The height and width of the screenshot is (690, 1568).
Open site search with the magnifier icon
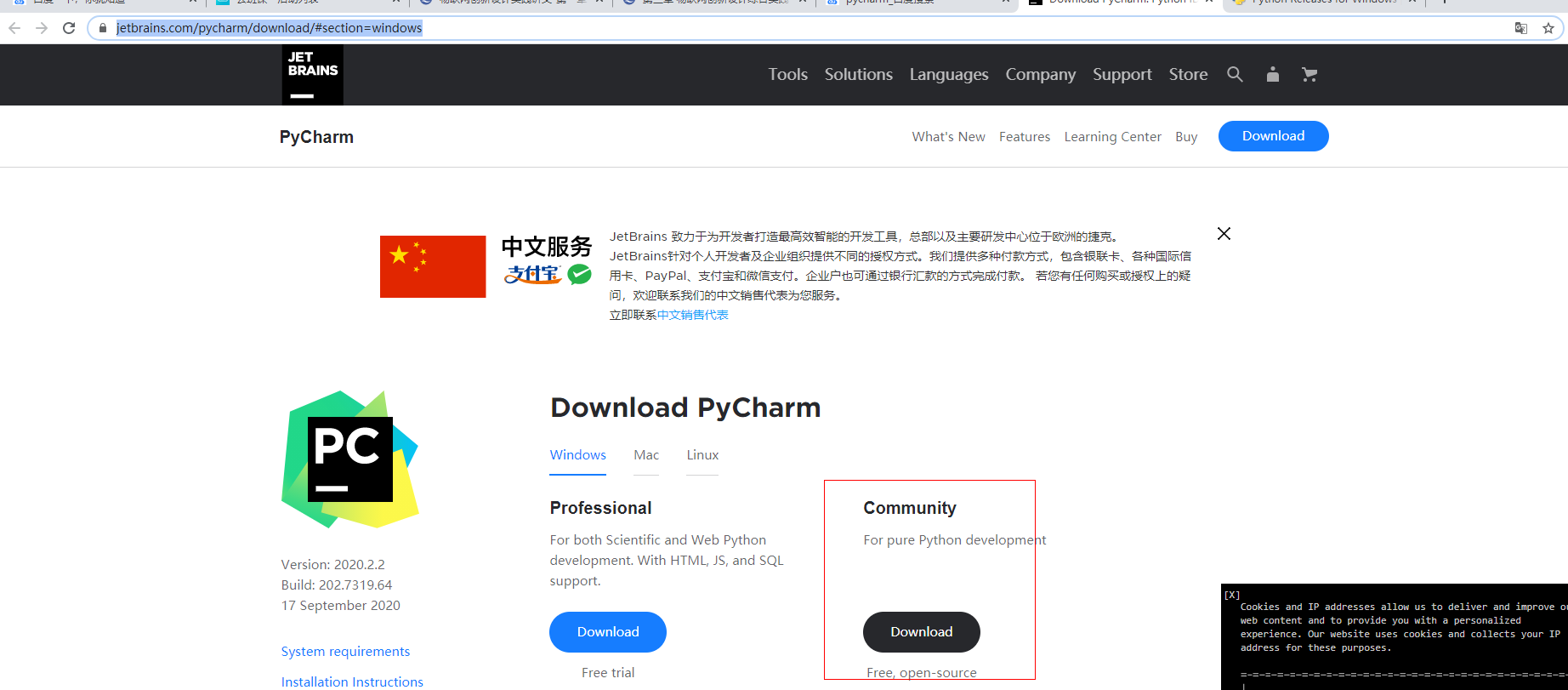click(x=1235, y=74)
